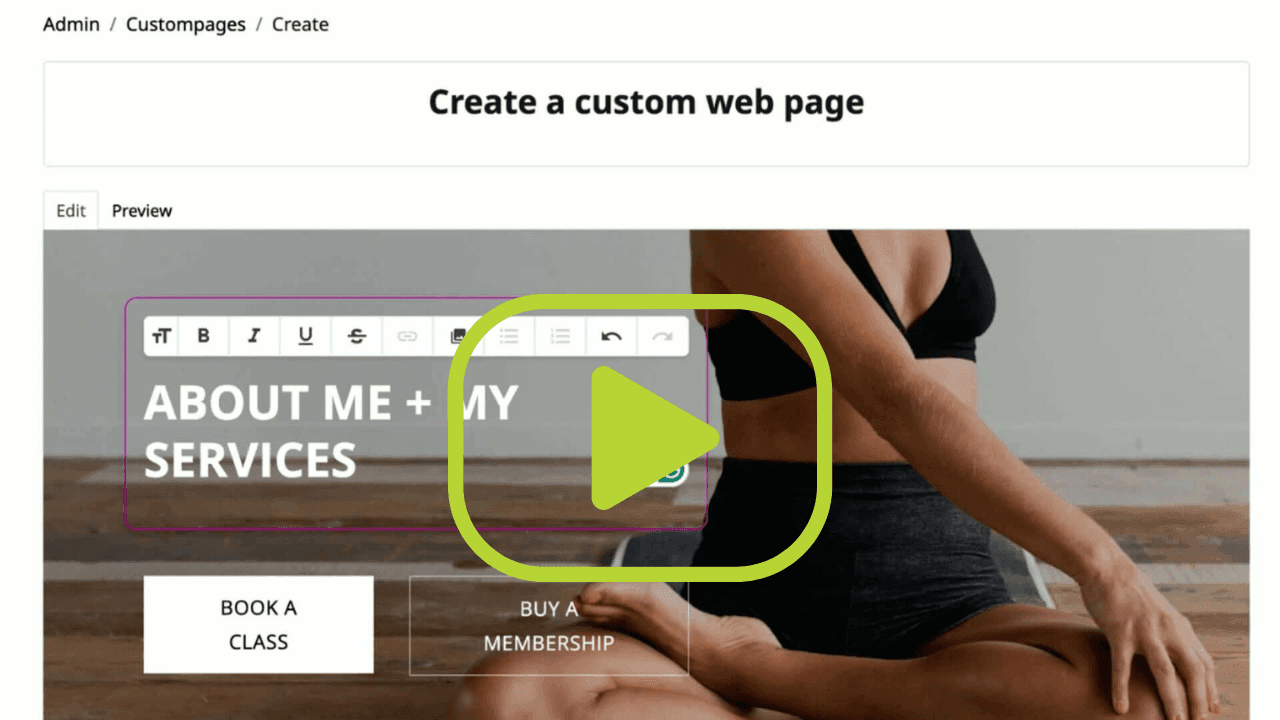Screen dimensions: 1280x720
Task: Open the text size formatting tool
Action: [161, 336]
